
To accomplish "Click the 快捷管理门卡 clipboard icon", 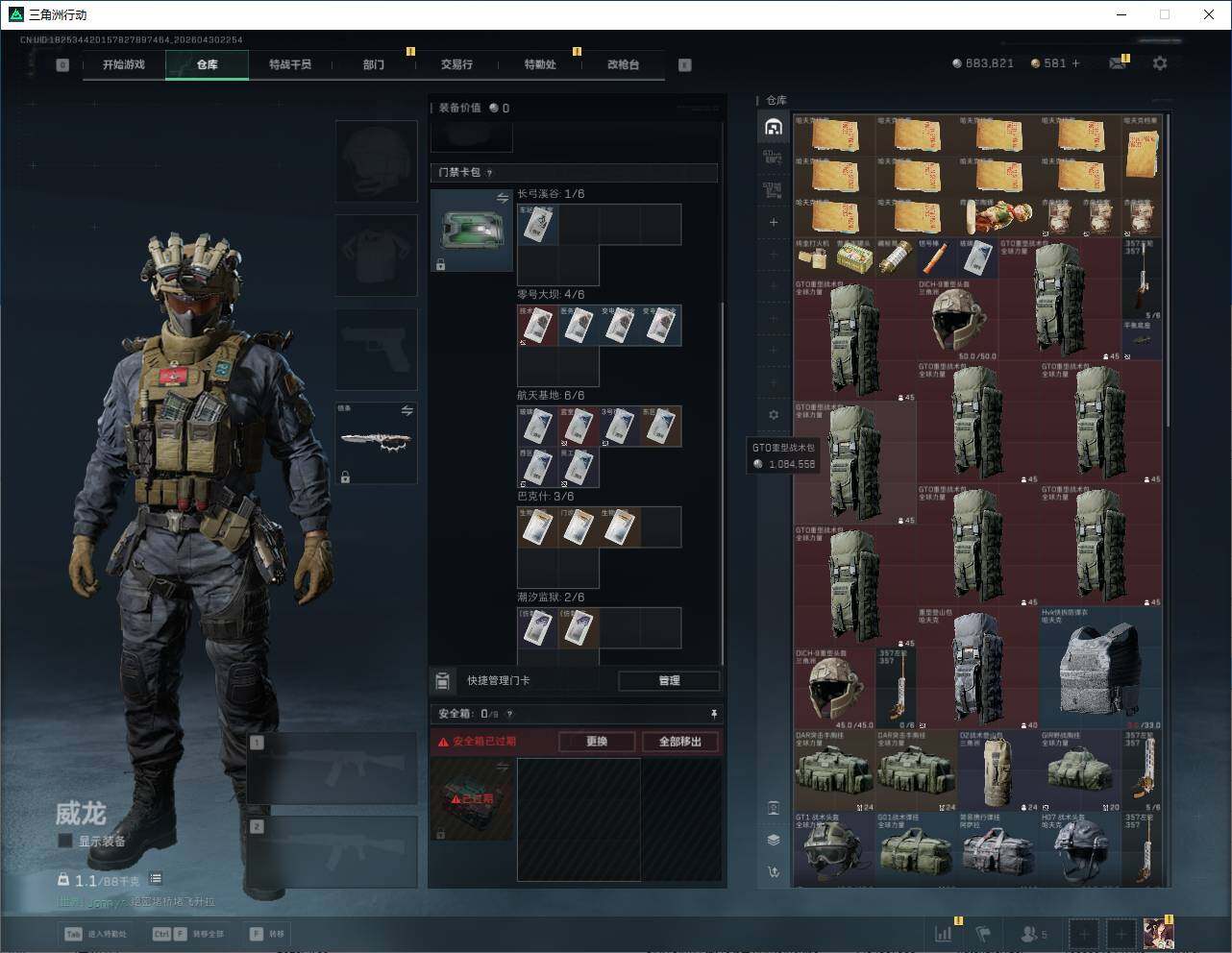I will (442, 681).
